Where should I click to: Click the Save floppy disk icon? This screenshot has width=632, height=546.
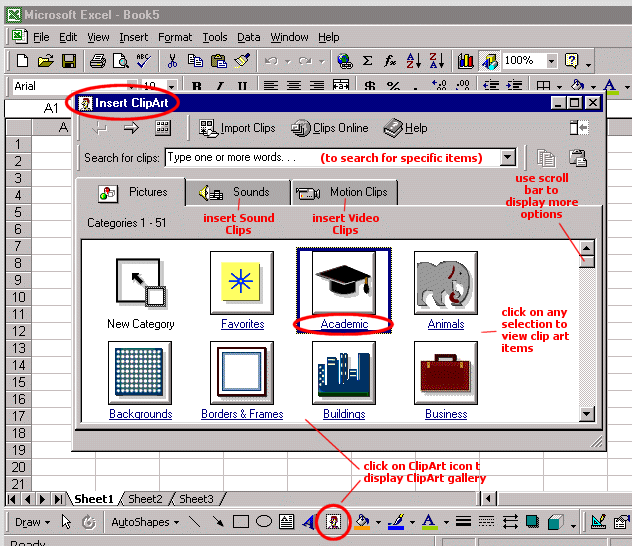click(69, 61)
